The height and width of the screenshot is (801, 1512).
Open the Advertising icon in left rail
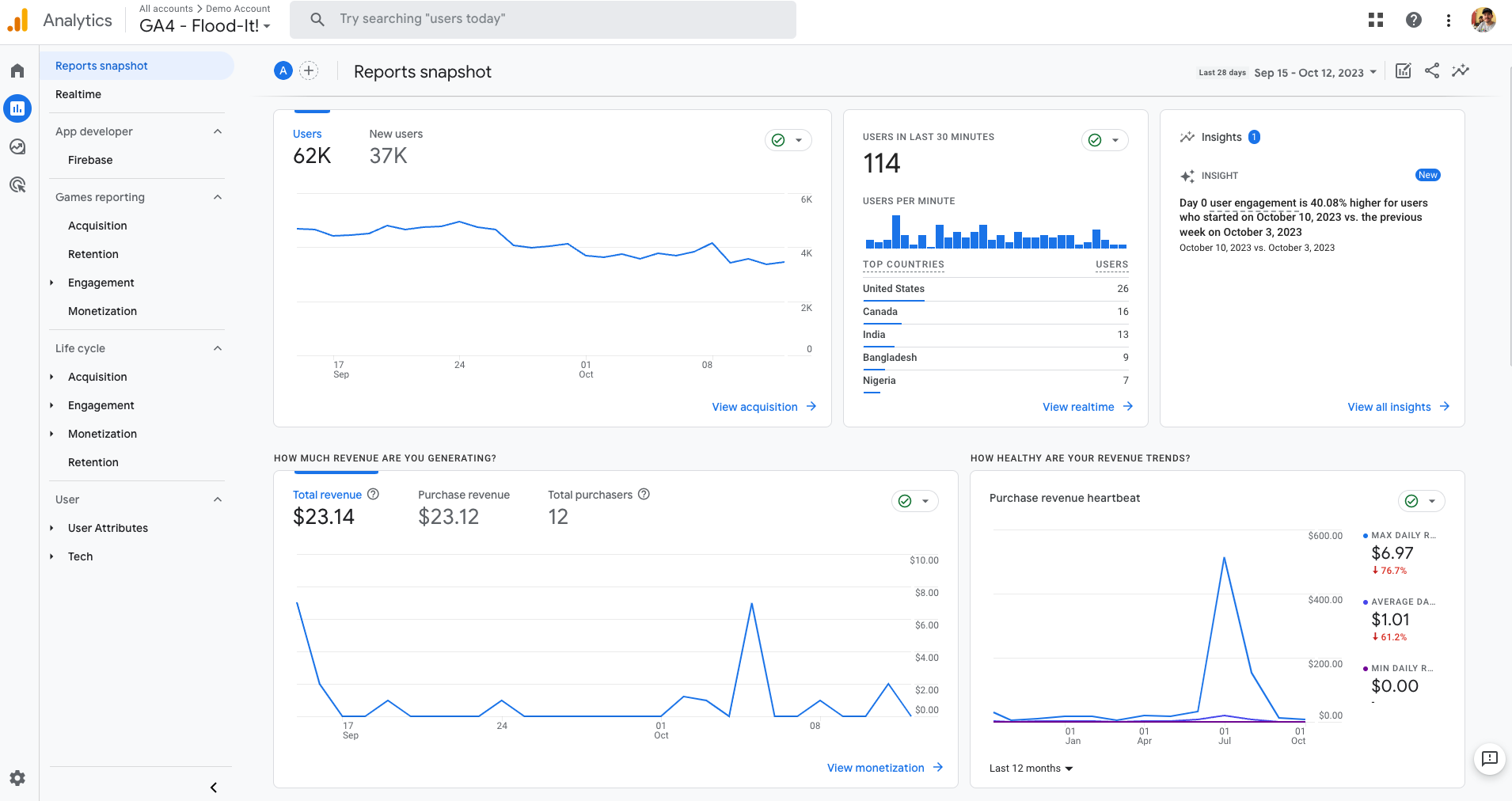point(17,185)
